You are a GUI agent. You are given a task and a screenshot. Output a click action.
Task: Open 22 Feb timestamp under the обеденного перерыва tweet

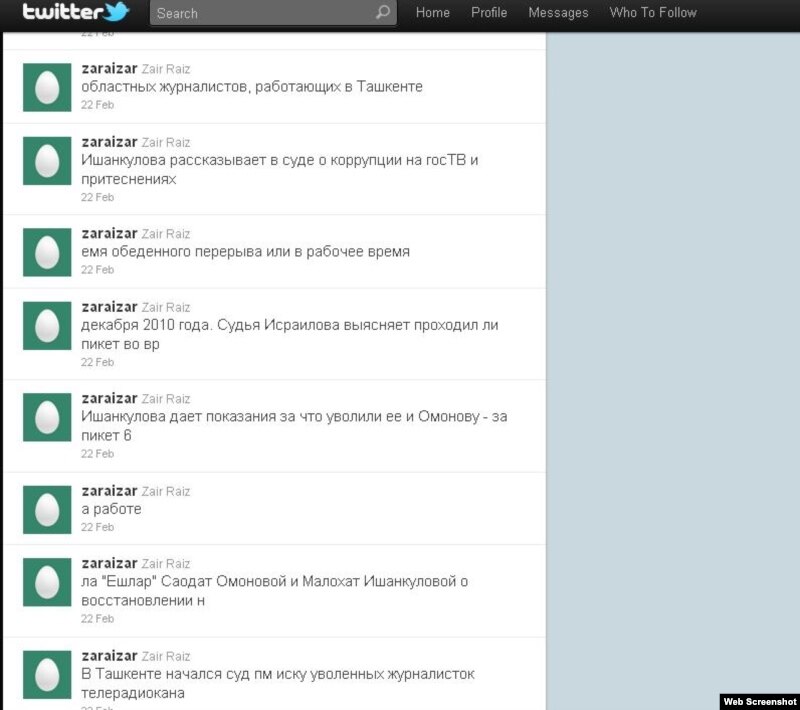coord(98,270)
